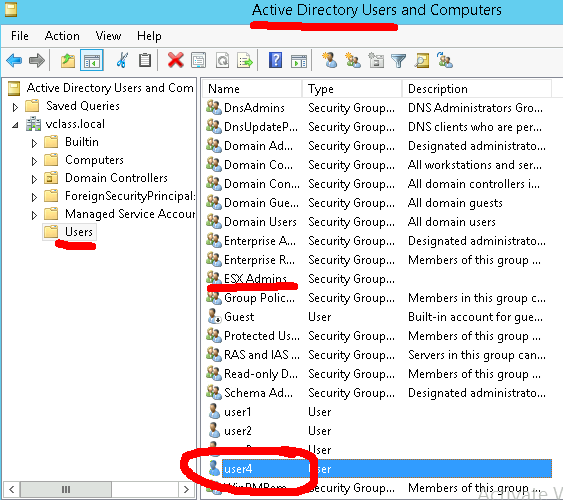Image resolution: width=563 pixels, height=500 pixels.
Task: Go back with the blue Back arrow
Action: tap(14, 60)
